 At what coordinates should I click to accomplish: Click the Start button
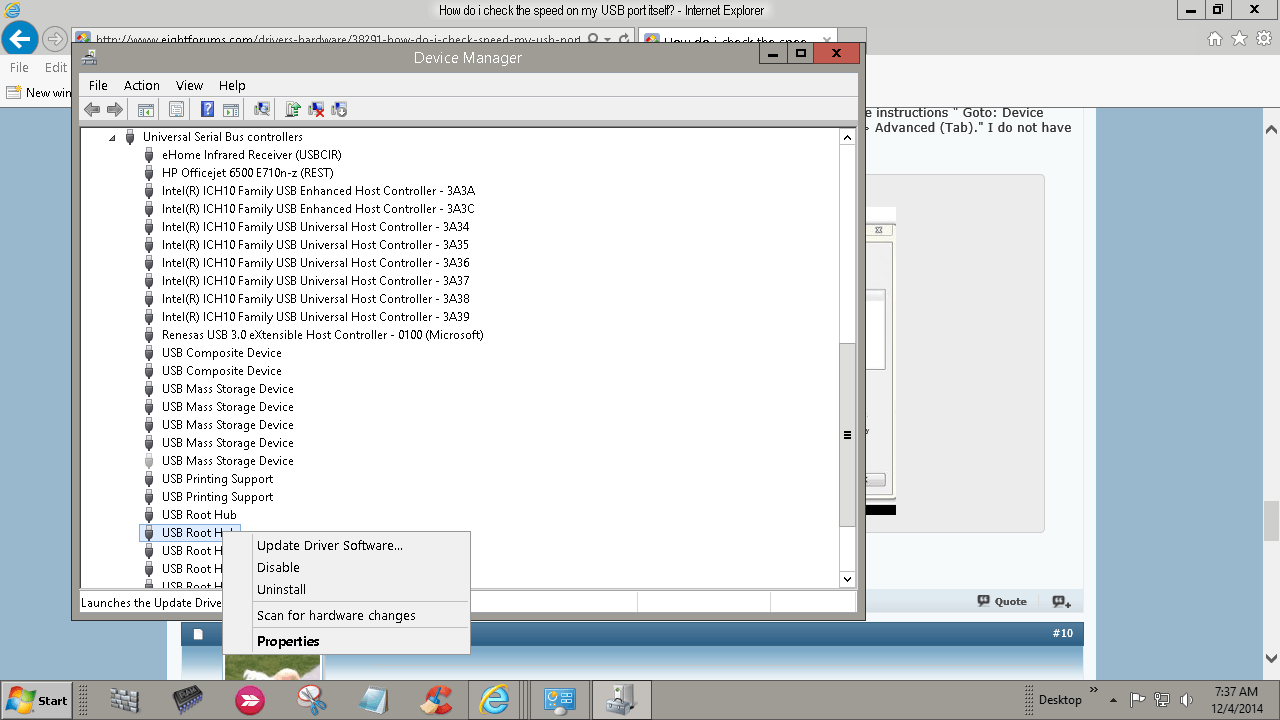[x=37, y=700]
